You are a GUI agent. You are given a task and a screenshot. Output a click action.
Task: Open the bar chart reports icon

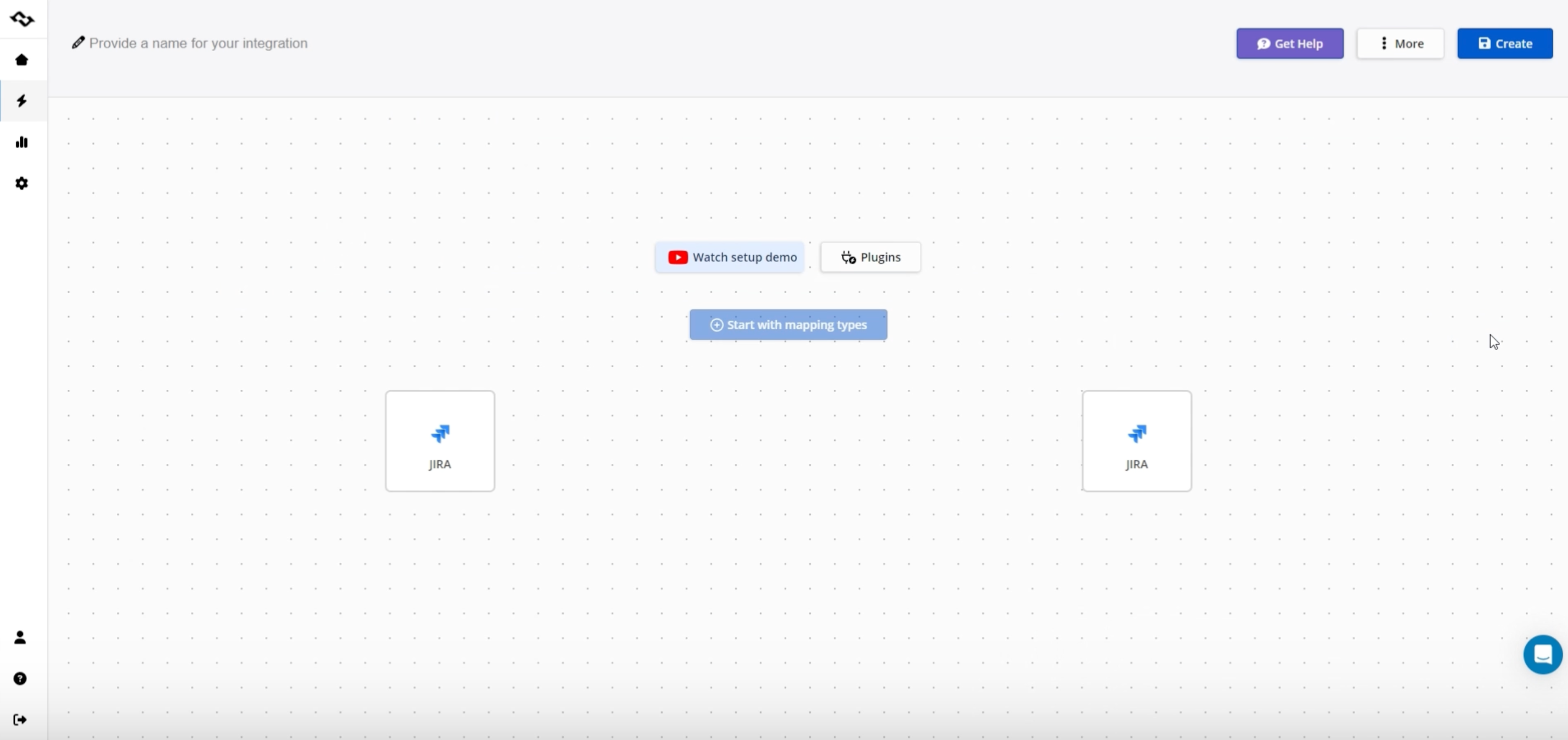pyautogui.click(x=22, y=142)
